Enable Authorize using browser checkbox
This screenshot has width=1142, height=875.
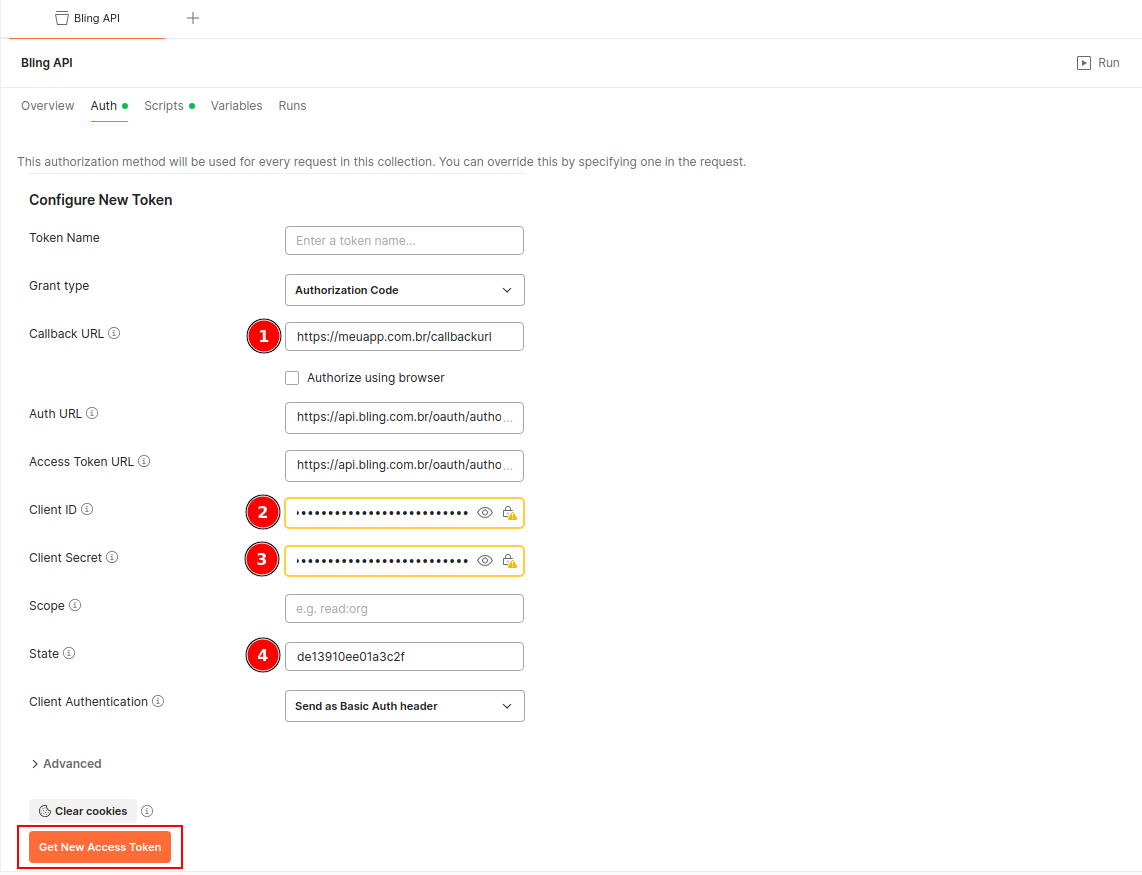[292, 378]
